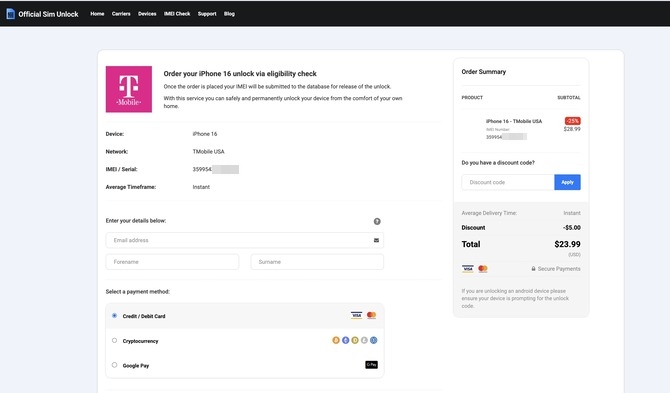Click the grey Litecoin coin icon
Image resolution: width=670 pixels, height=393 pixels.
tap(364, 340)
